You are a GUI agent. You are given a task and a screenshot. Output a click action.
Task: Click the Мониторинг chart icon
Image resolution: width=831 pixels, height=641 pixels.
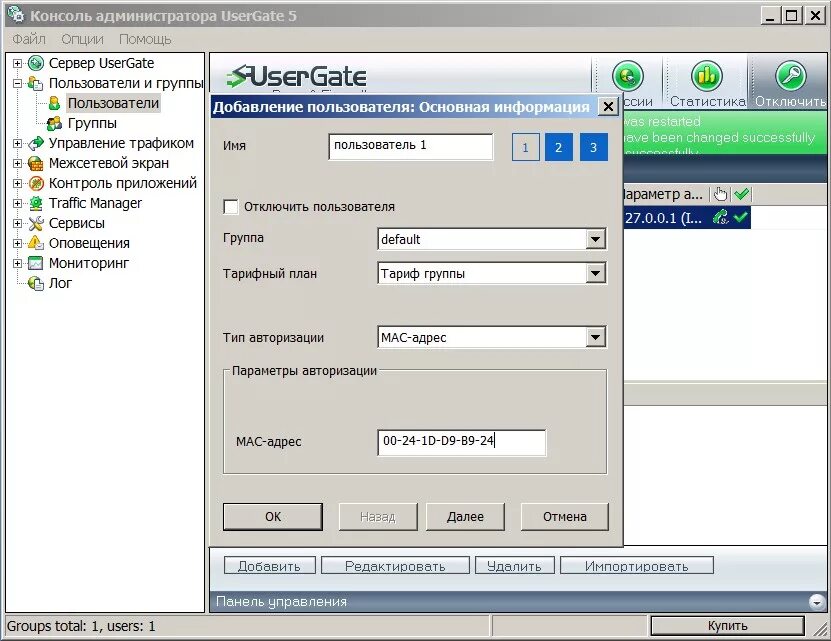coord(36,263)
